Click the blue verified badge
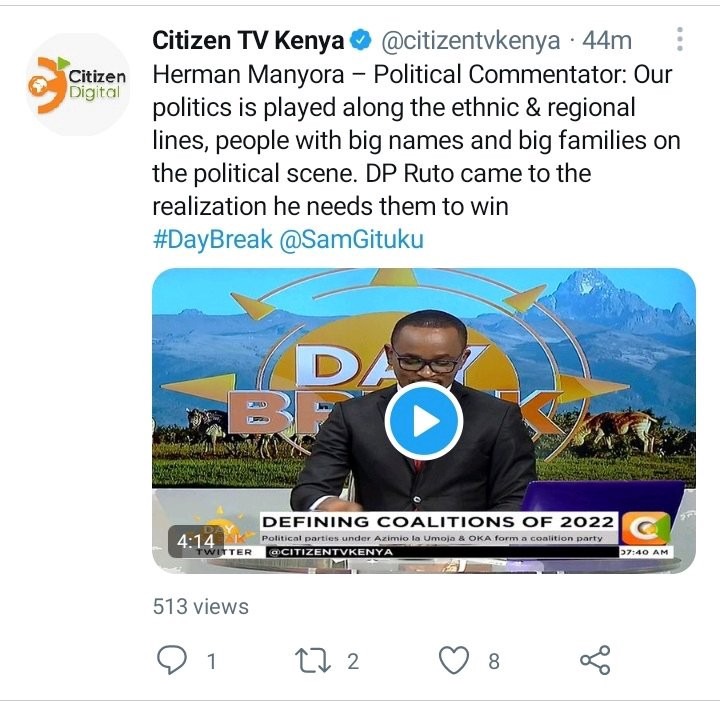 click(361, 40)
